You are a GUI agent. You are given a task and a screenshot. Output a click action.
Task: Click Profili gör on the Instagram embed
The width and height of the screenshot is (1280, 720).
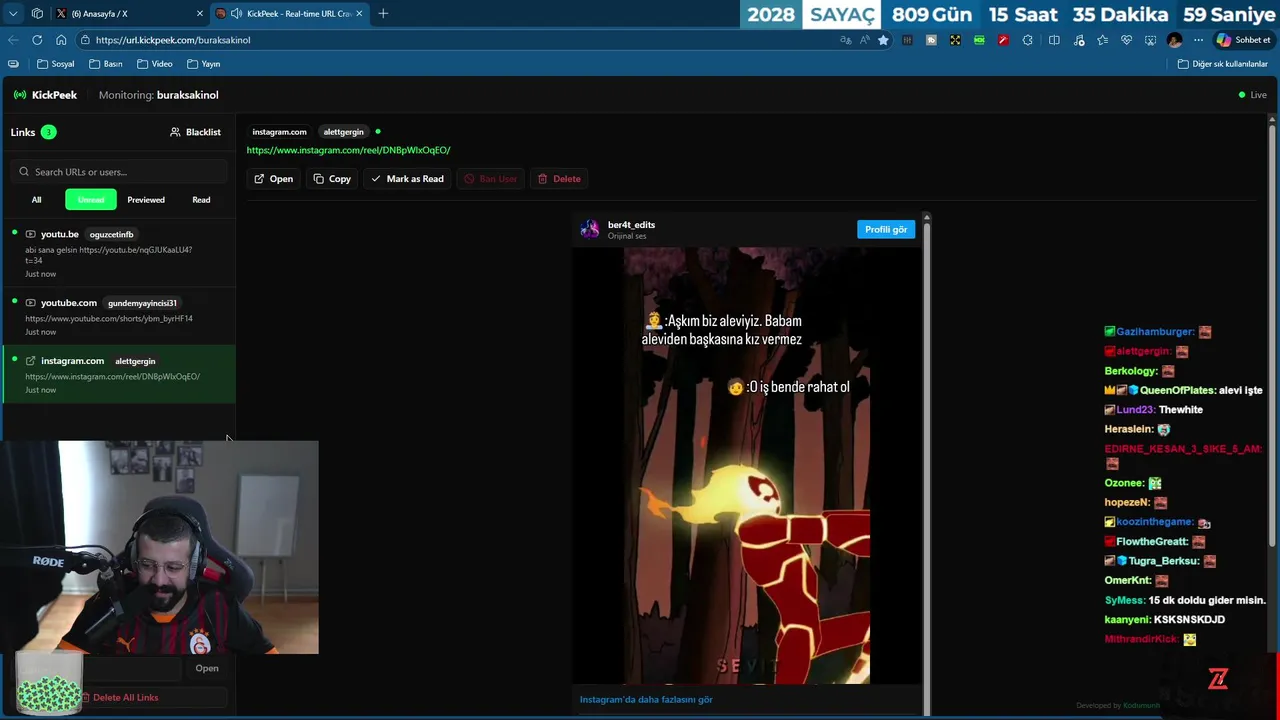click(x=886, y=229)
